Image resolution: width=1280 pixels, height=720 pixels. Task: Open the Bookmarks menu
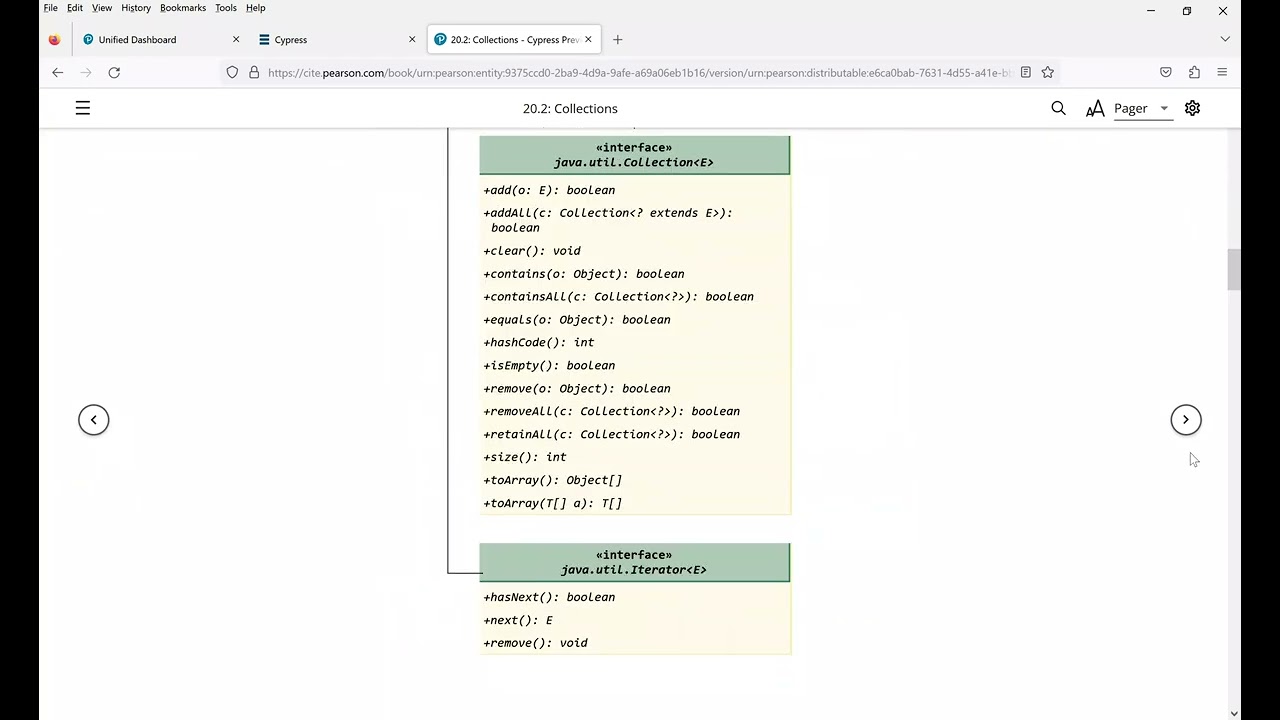[x=183, y=8]
